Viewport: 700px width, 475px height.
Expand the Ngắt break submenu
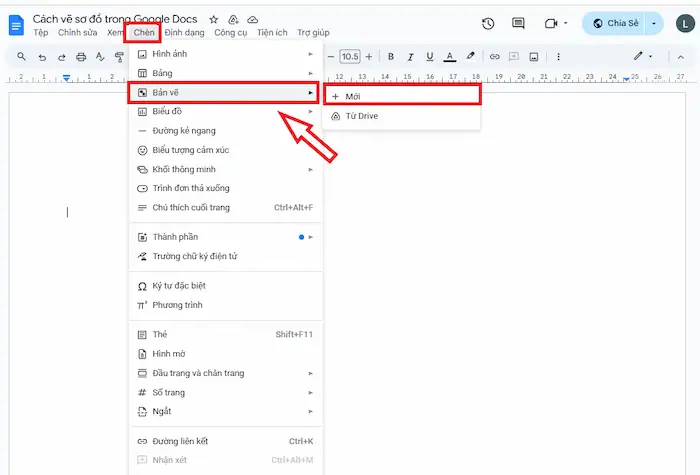tap(225, 412)
